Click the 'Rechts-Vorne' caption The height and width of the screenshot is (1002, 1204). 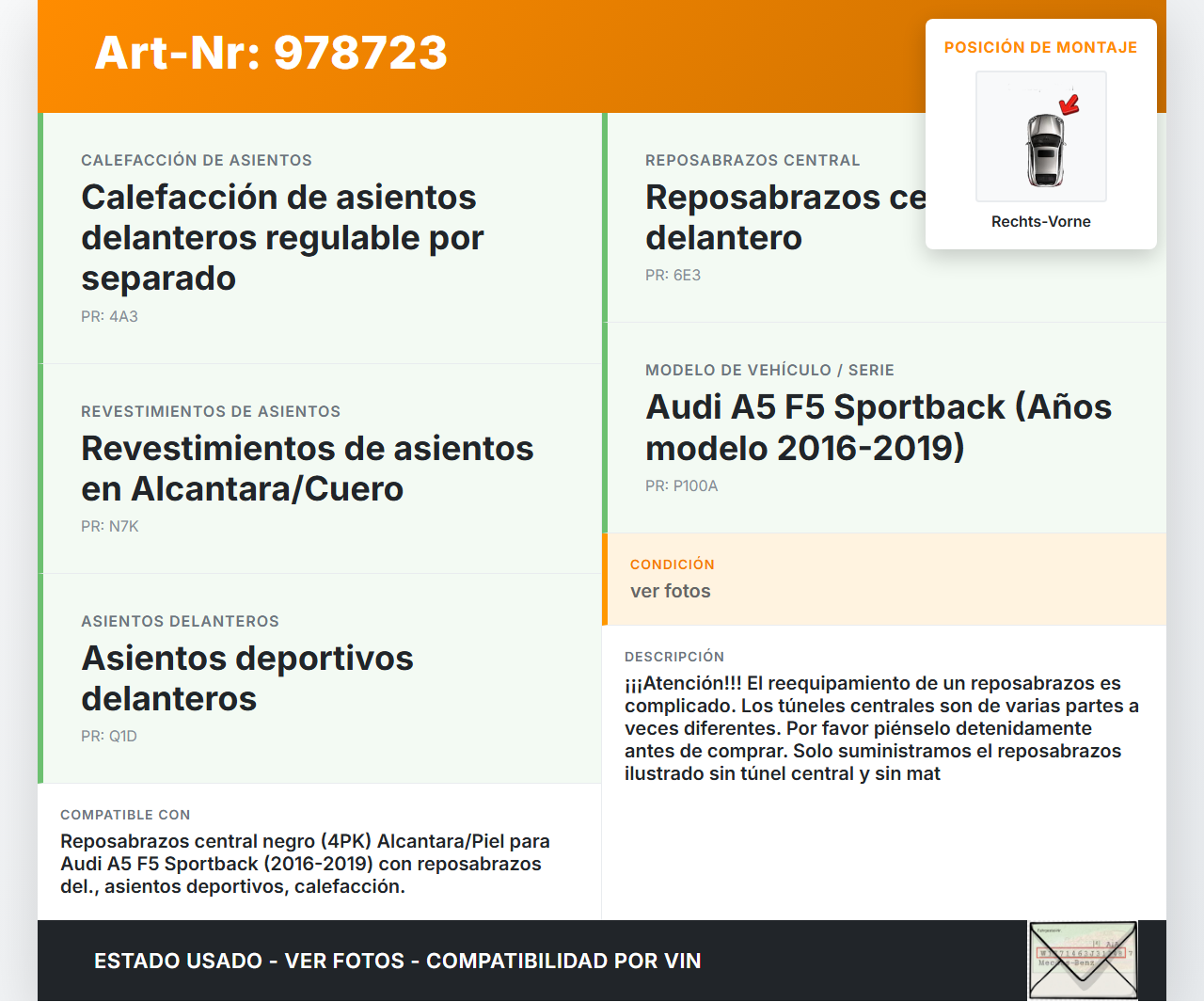pyautogui.click(x=1041, y=222)
